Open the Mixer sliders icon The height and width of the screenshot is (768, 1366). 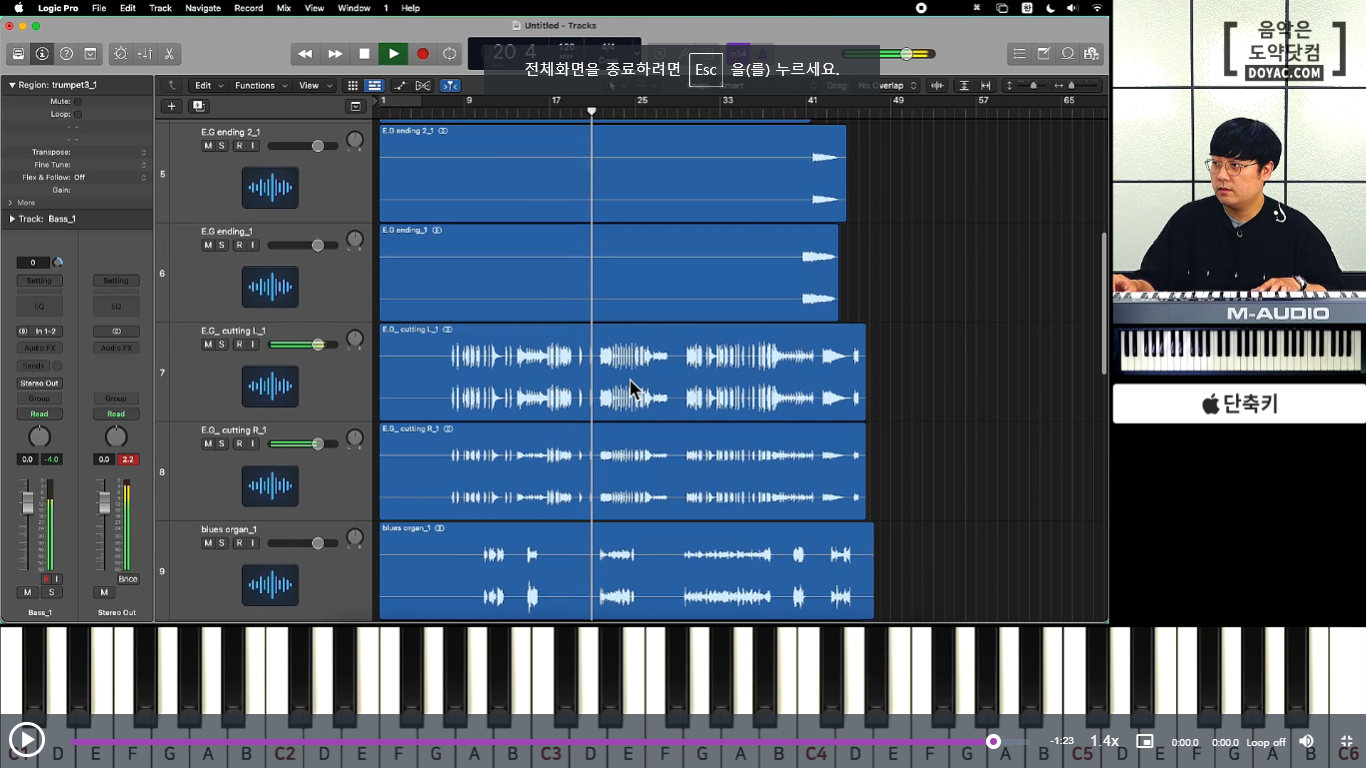tap(145, 54)
